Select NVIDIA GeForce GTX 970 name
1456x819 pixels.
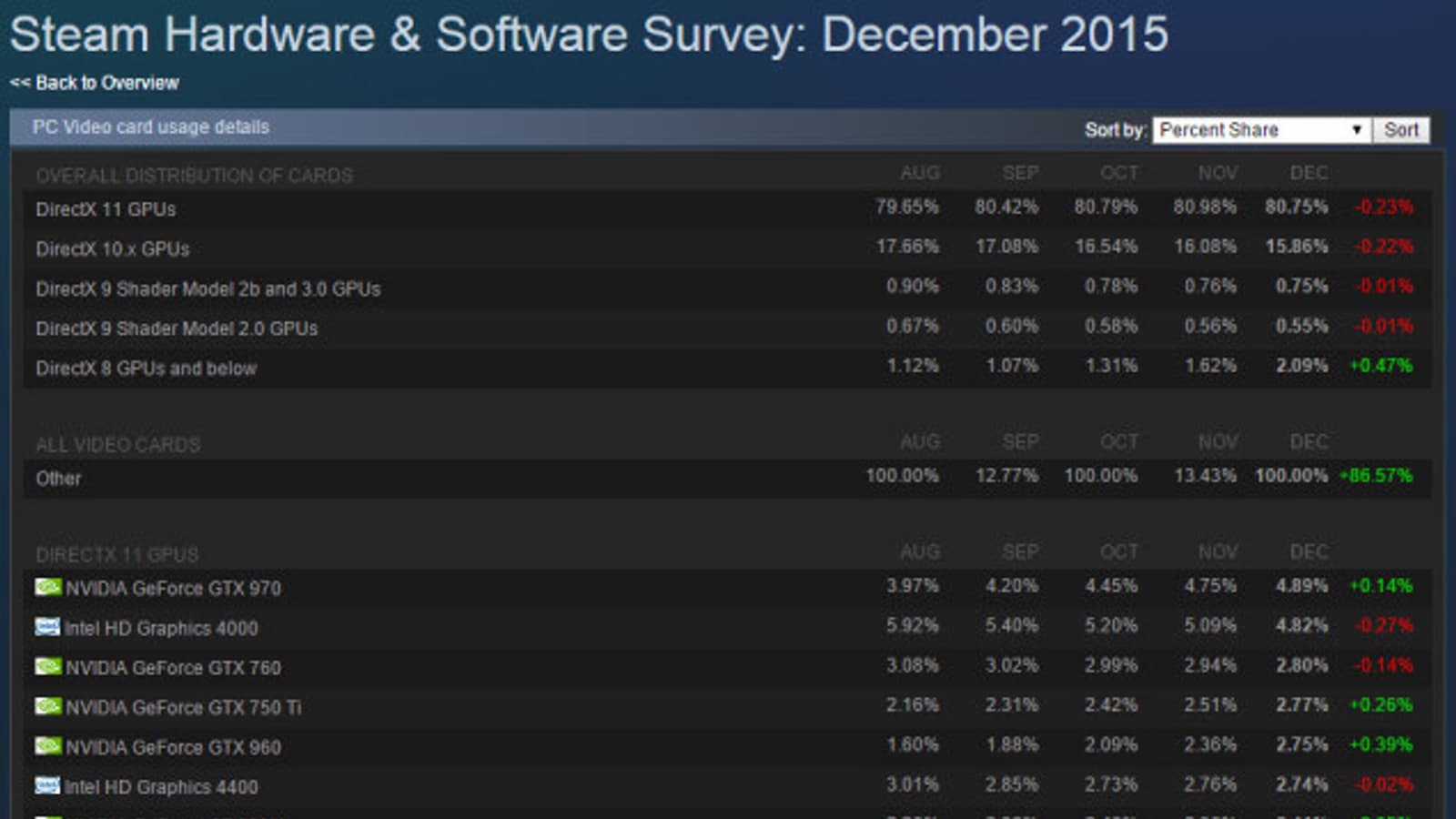click(173, 589)
